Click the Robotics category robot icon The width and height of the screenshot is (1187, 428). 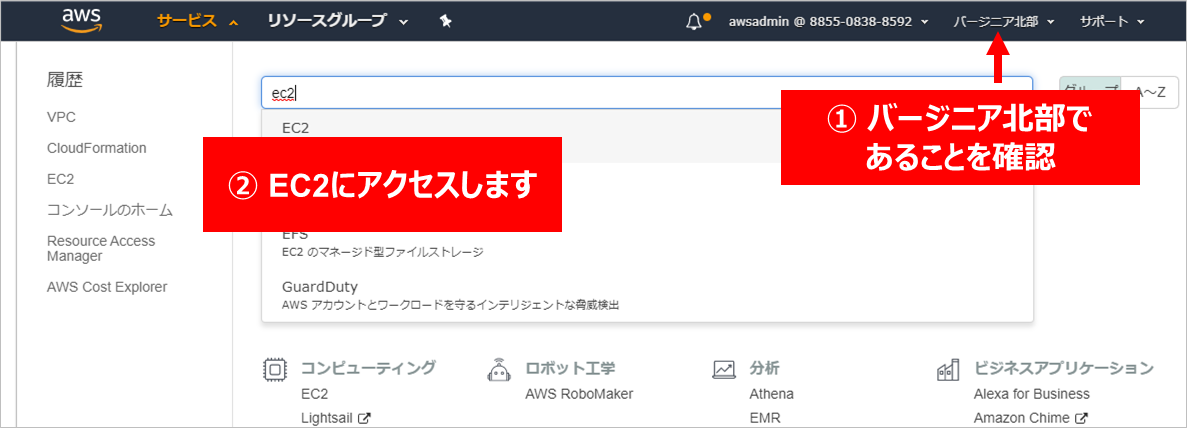tap(499, 369)
